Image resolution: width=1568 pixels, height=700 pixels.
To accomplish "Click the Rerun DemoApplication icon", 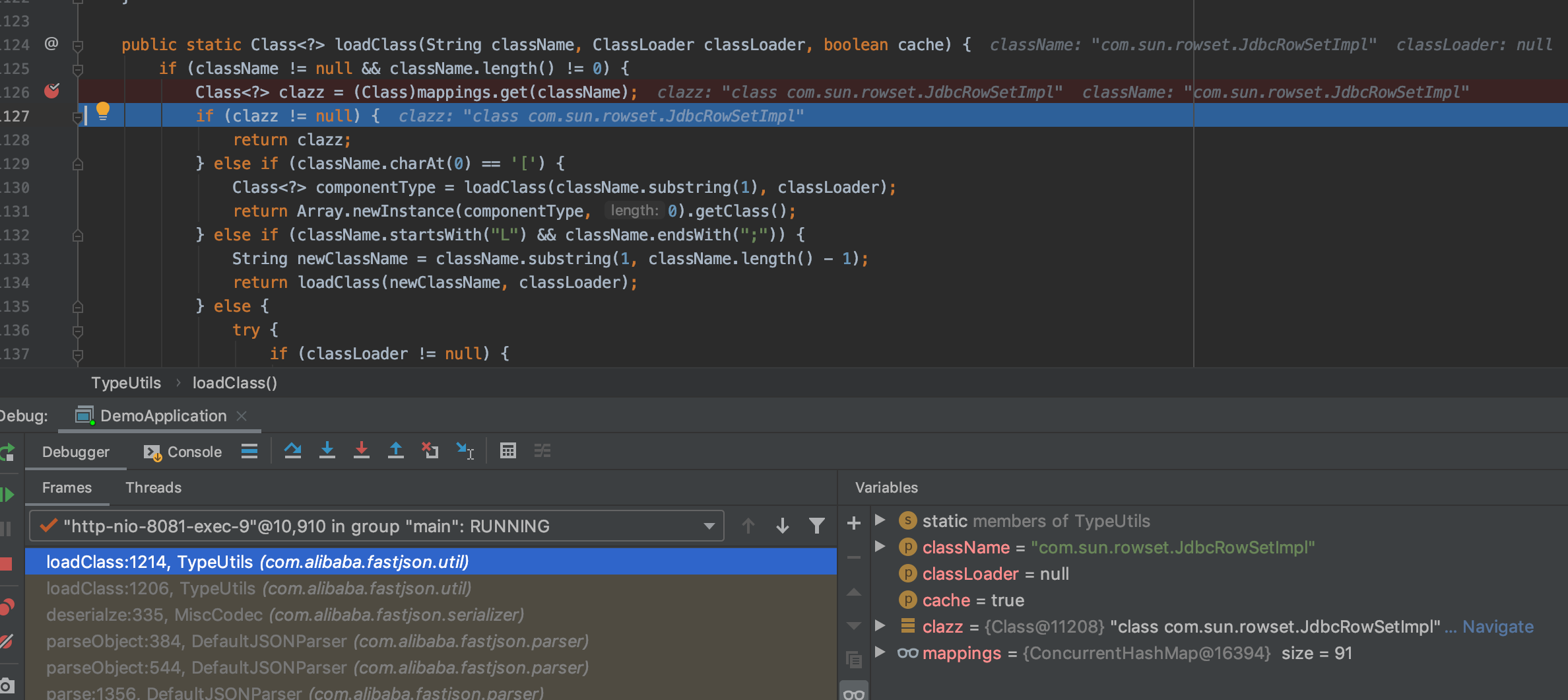I will (7, 452).
